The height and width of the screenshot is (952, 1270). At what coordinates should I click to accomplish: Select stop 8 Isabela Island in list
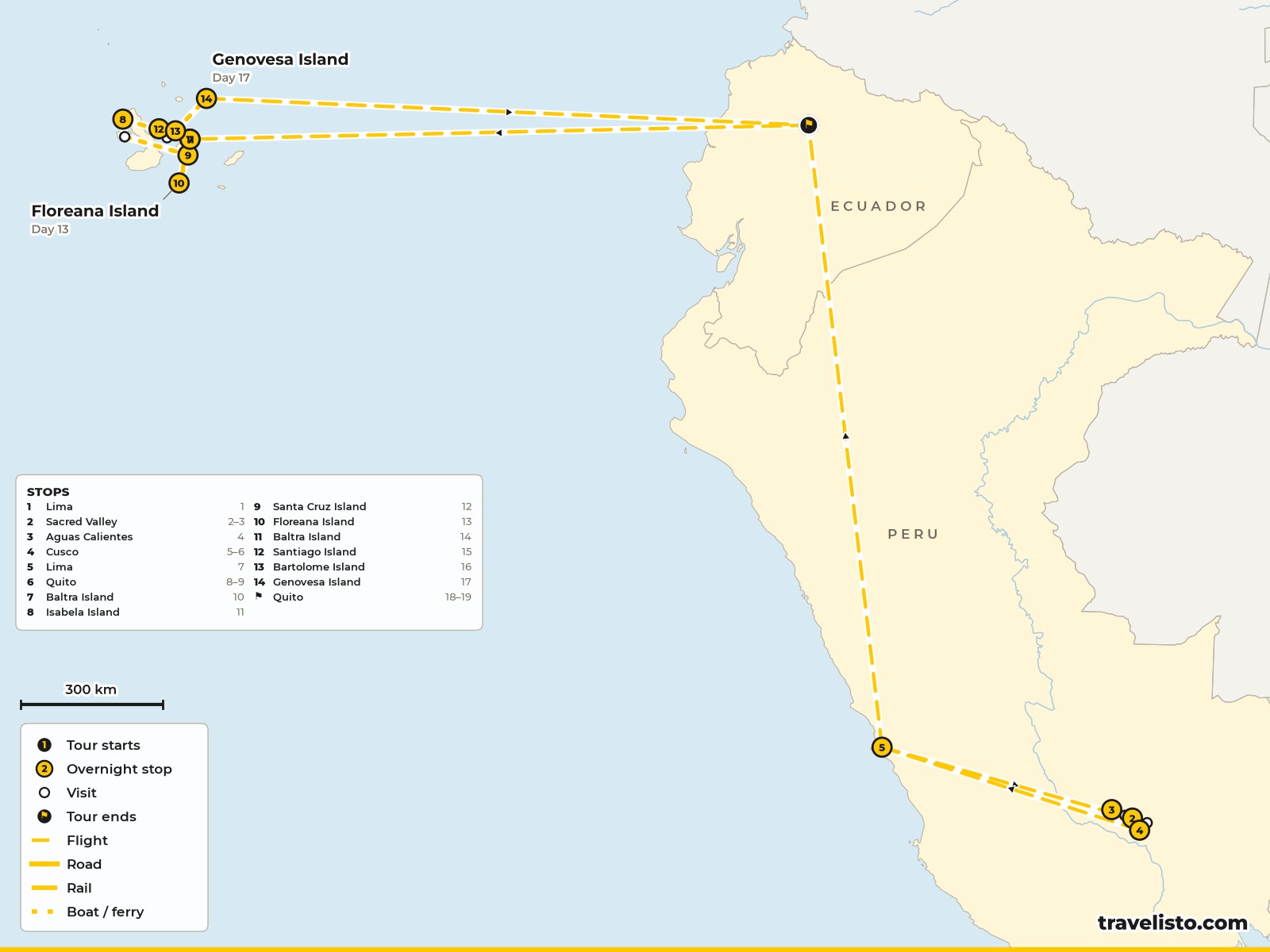pyautogui.click(x=136, y=612)
